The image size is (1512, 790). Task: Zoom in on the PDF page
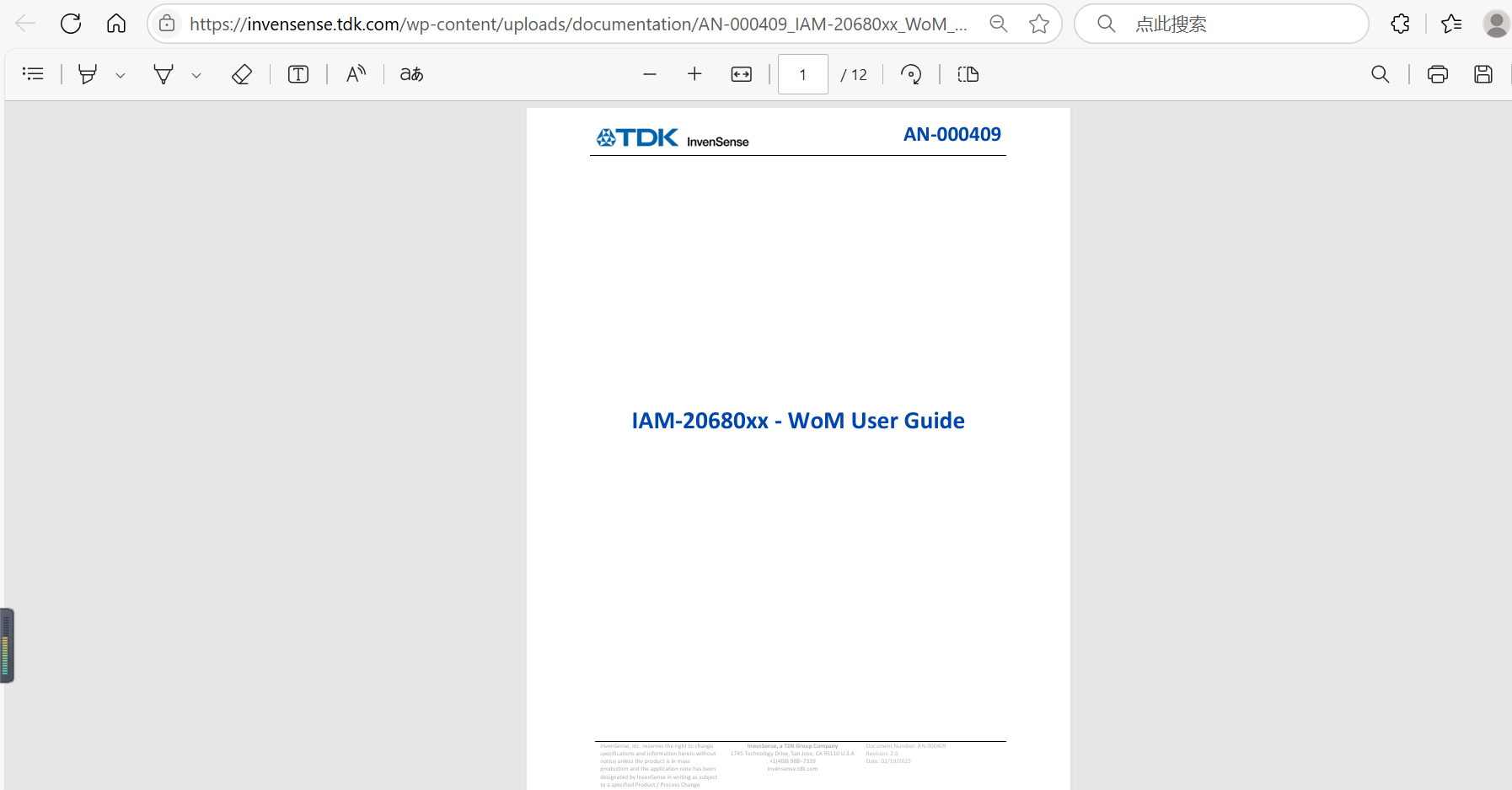point(694,74)
